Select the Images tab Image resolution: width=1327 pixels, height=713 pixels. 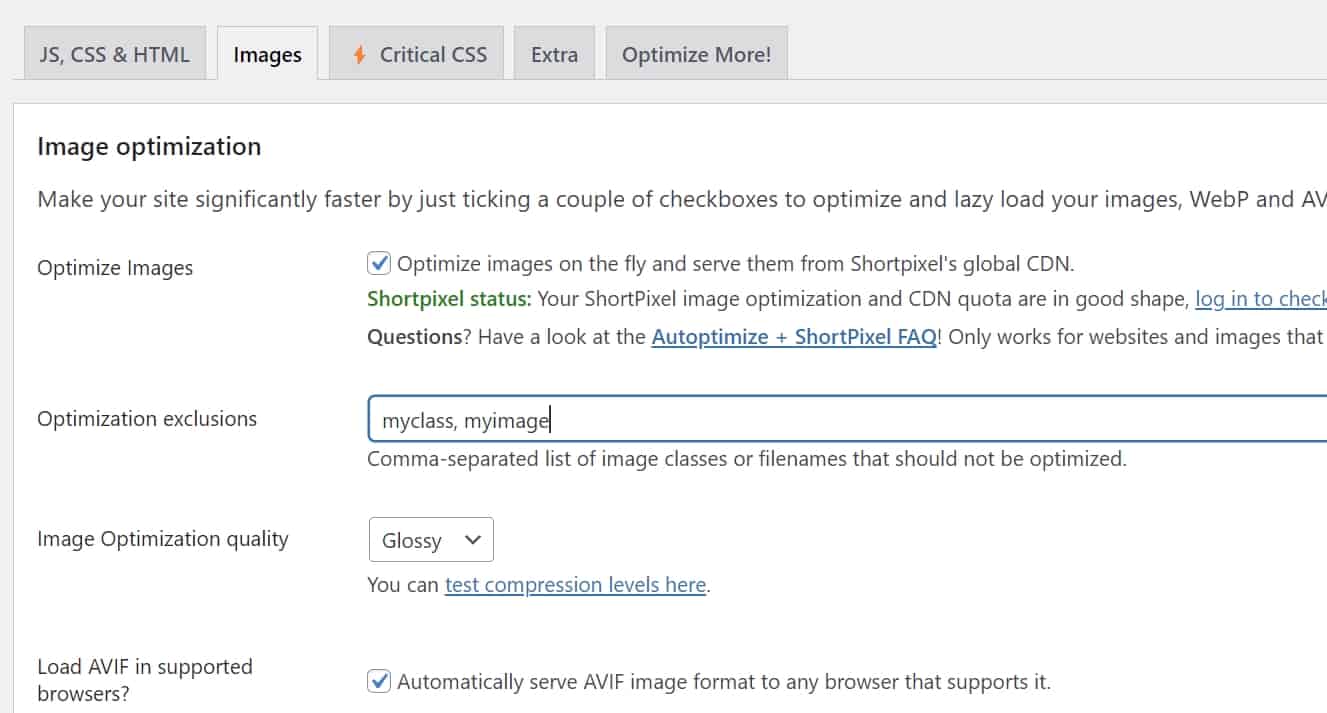267,55
